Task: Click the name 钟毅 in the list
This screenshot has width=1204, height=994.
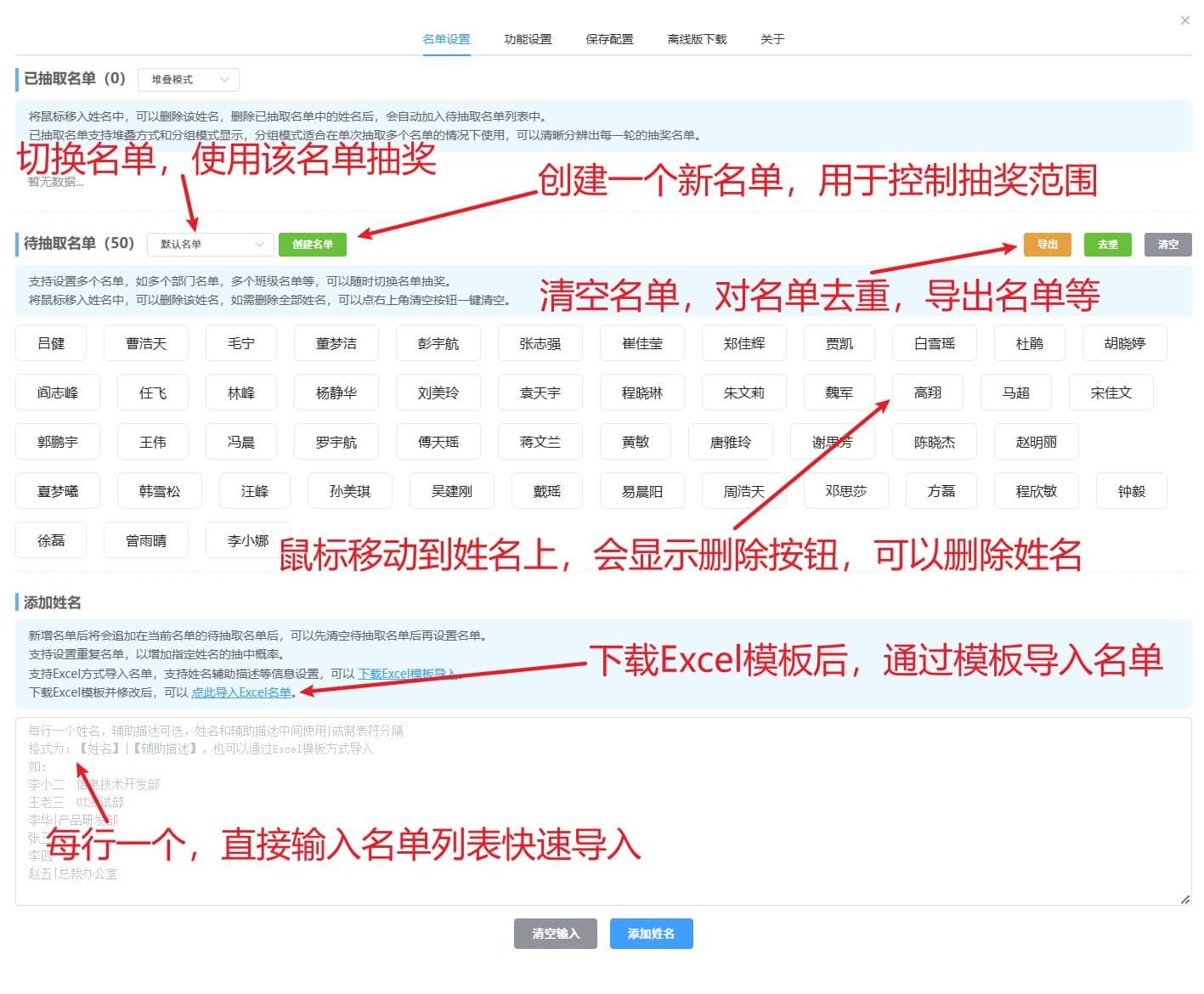Action: tap(1131, 490)
